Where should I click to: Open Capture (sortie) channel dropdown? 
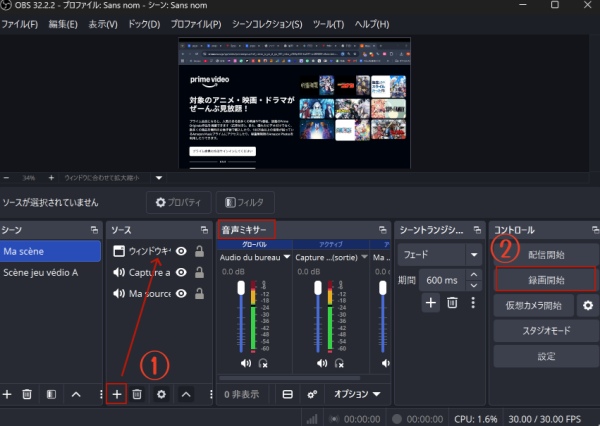coord(364,257)
